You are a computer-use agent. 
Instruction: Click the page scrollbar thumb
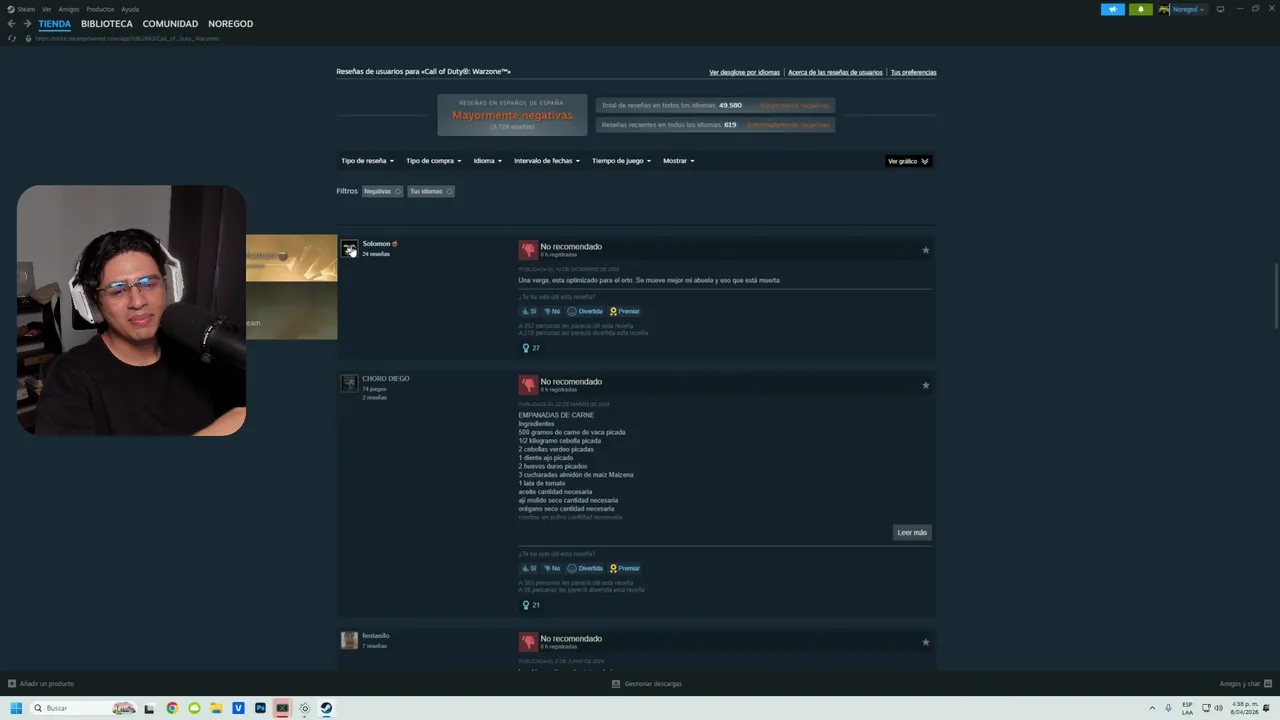pos(1276,295)
